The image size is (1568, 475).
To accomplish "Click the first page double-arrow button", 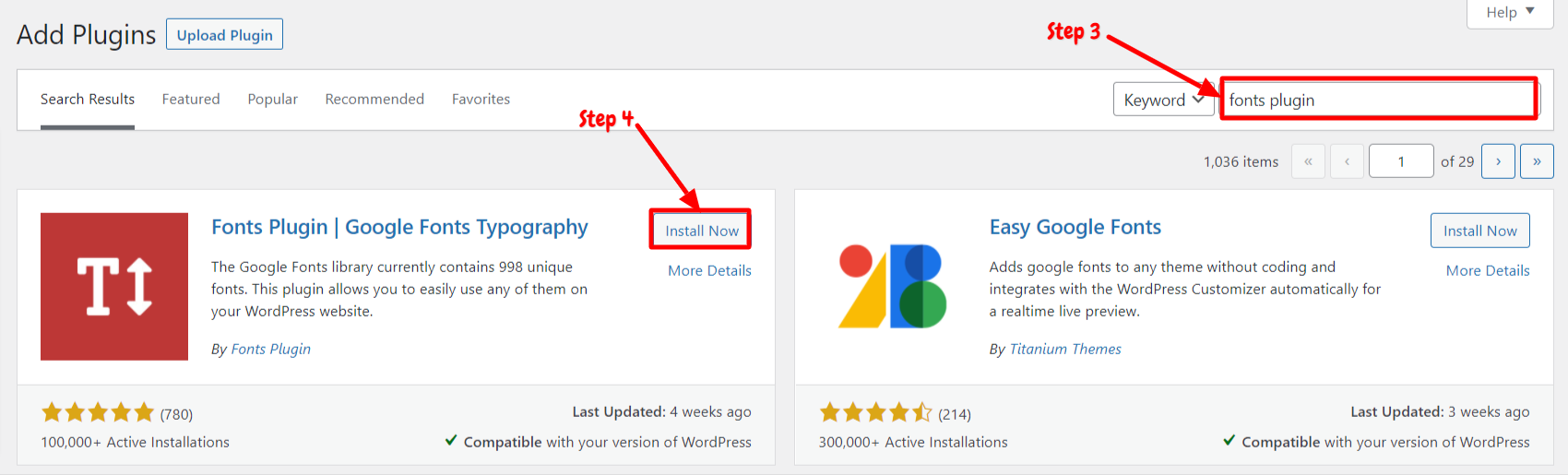I will (1308, 161).
